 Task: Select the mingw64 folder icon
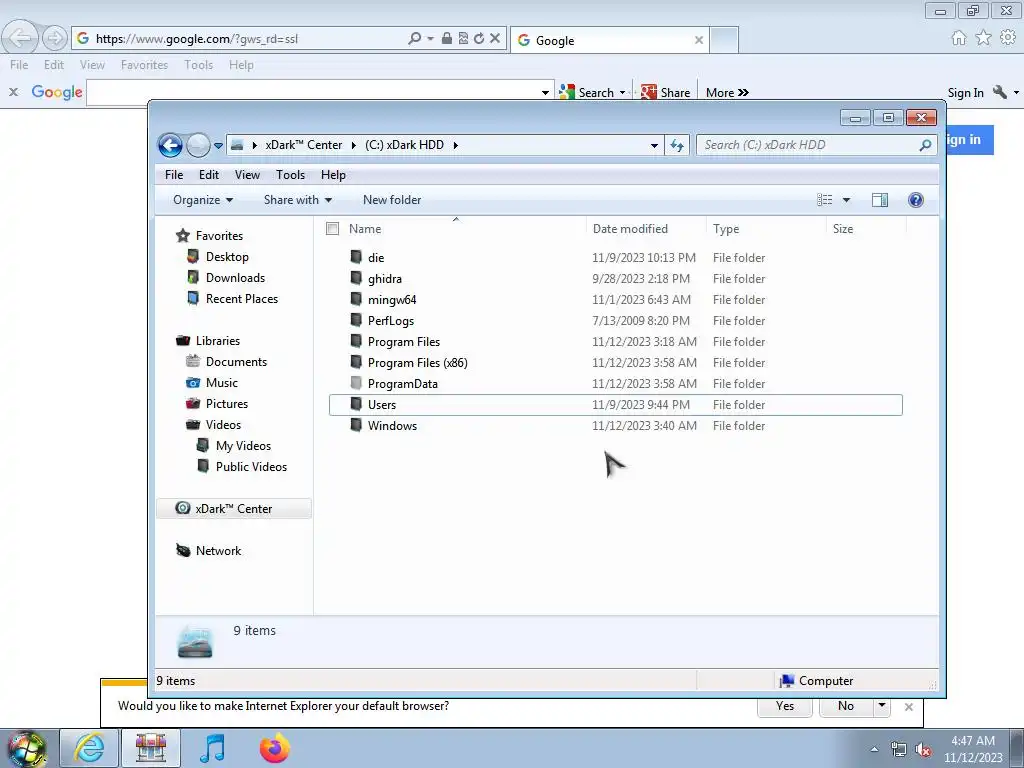(356, 299)
